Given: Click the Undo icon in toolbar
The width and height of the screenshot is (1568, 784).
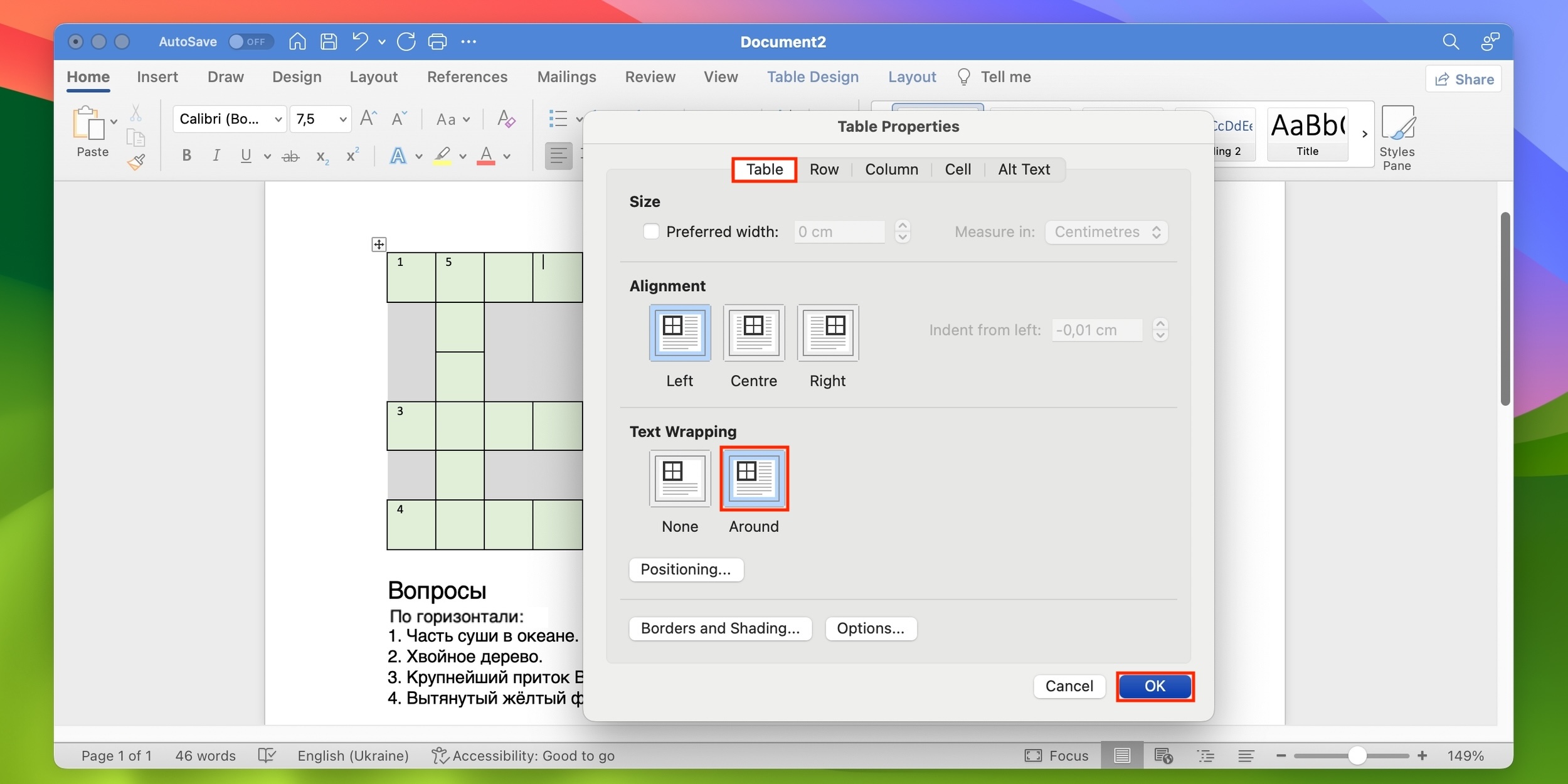Looking at the screenshot, I should (x=360, y=40).
